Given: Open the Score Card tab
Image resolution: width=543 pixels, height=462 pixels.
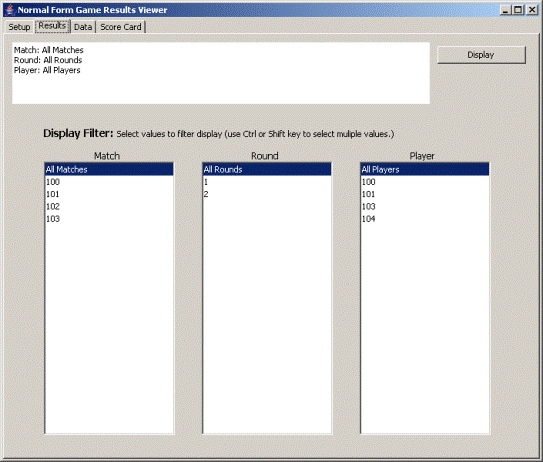Looking at the screenshot, I should 121,27.
